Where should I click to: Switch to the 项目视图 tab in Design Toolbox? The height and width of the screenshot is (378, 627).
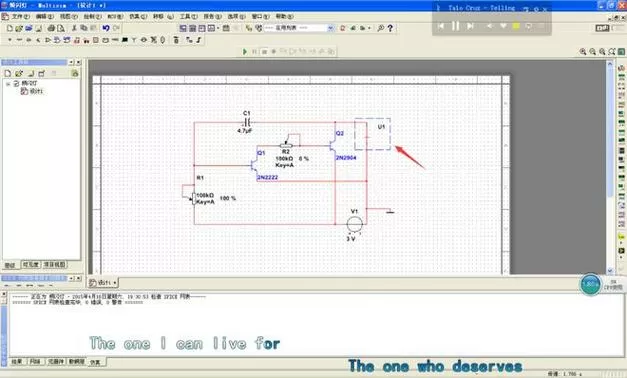point(54,265)
